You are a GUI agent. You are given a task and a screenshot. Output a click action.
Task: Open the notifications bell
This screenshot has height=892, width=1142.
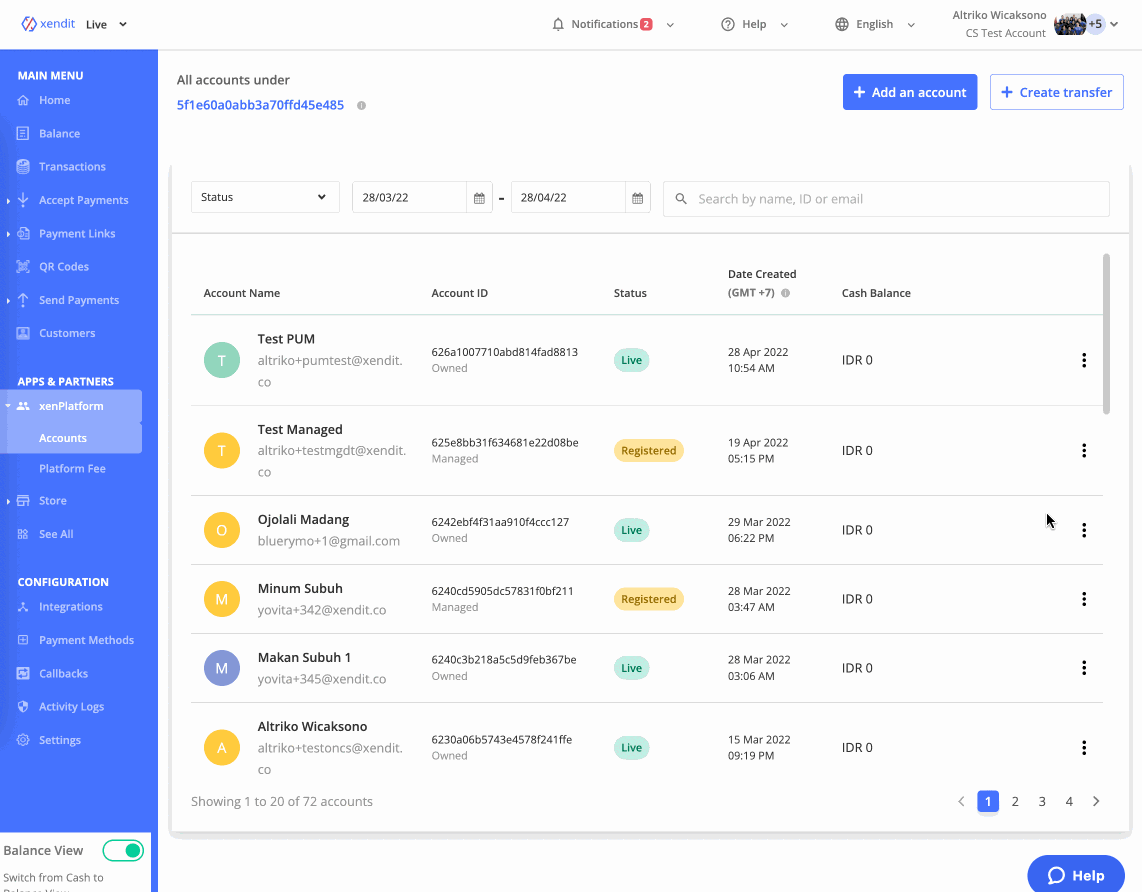point(558,24)
